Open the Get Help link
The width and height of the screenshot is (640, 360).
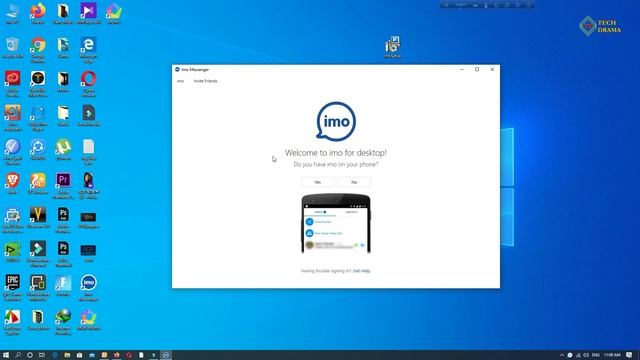point(361,271)
